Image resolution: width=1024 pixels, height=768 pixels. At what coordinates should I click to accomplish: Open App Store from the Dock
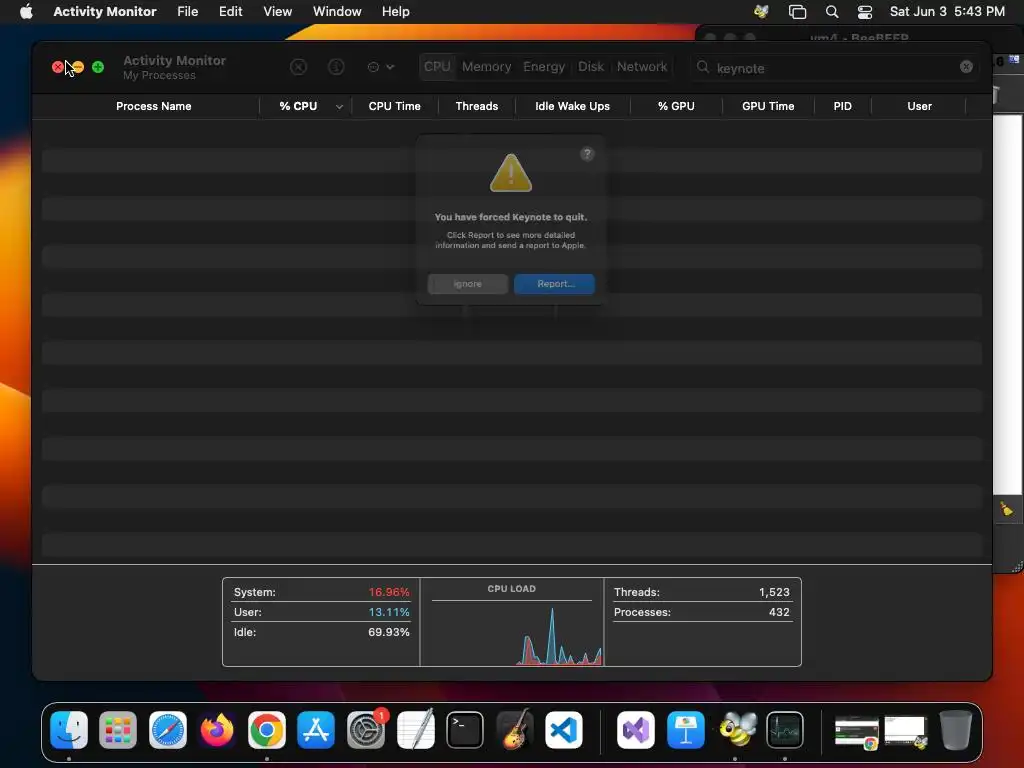316,729
